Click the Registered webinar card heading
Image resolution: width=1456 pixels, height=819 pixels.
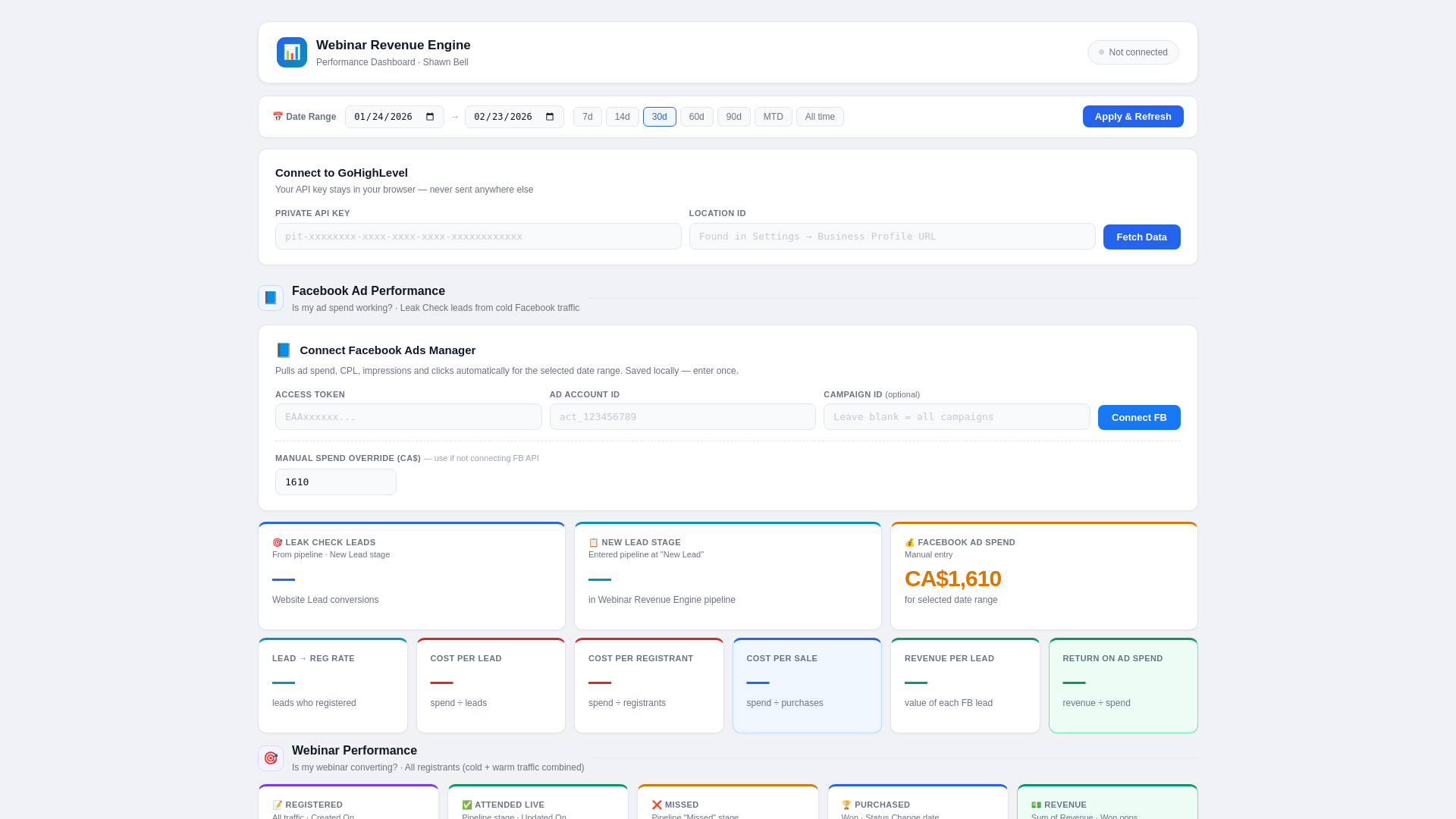[307, 805]
